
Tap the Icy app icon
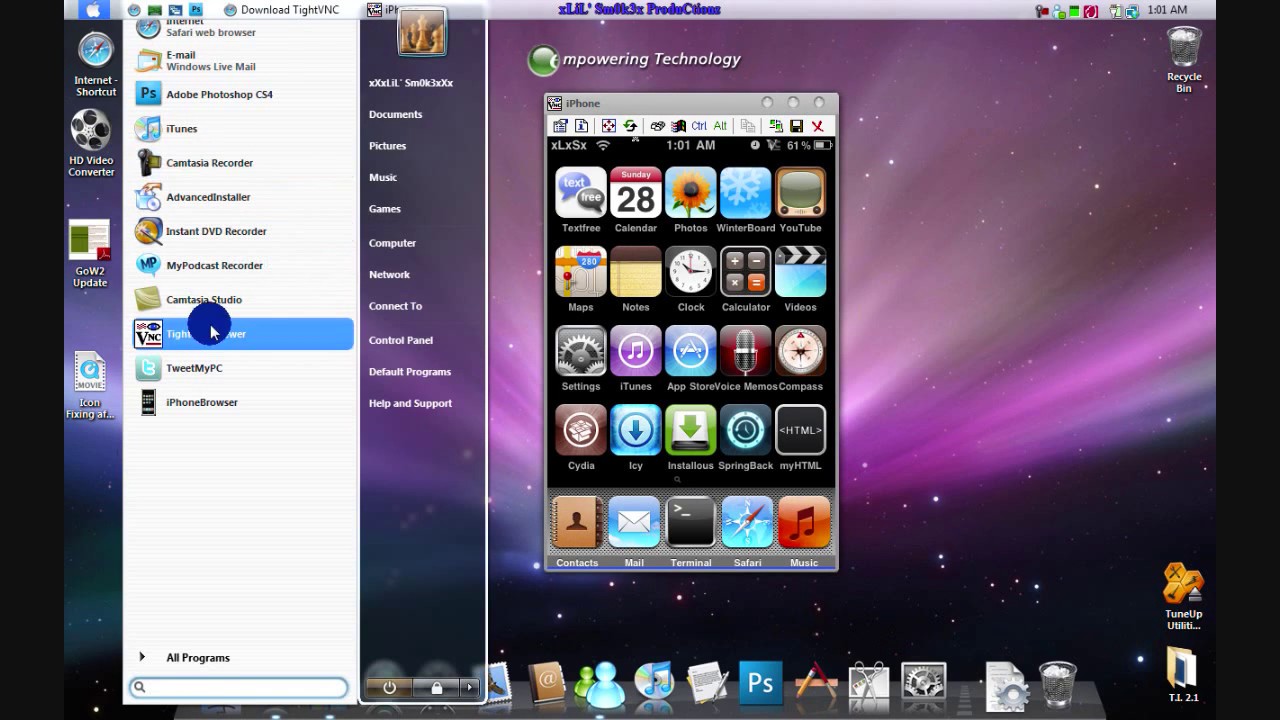tap(636, 430)
